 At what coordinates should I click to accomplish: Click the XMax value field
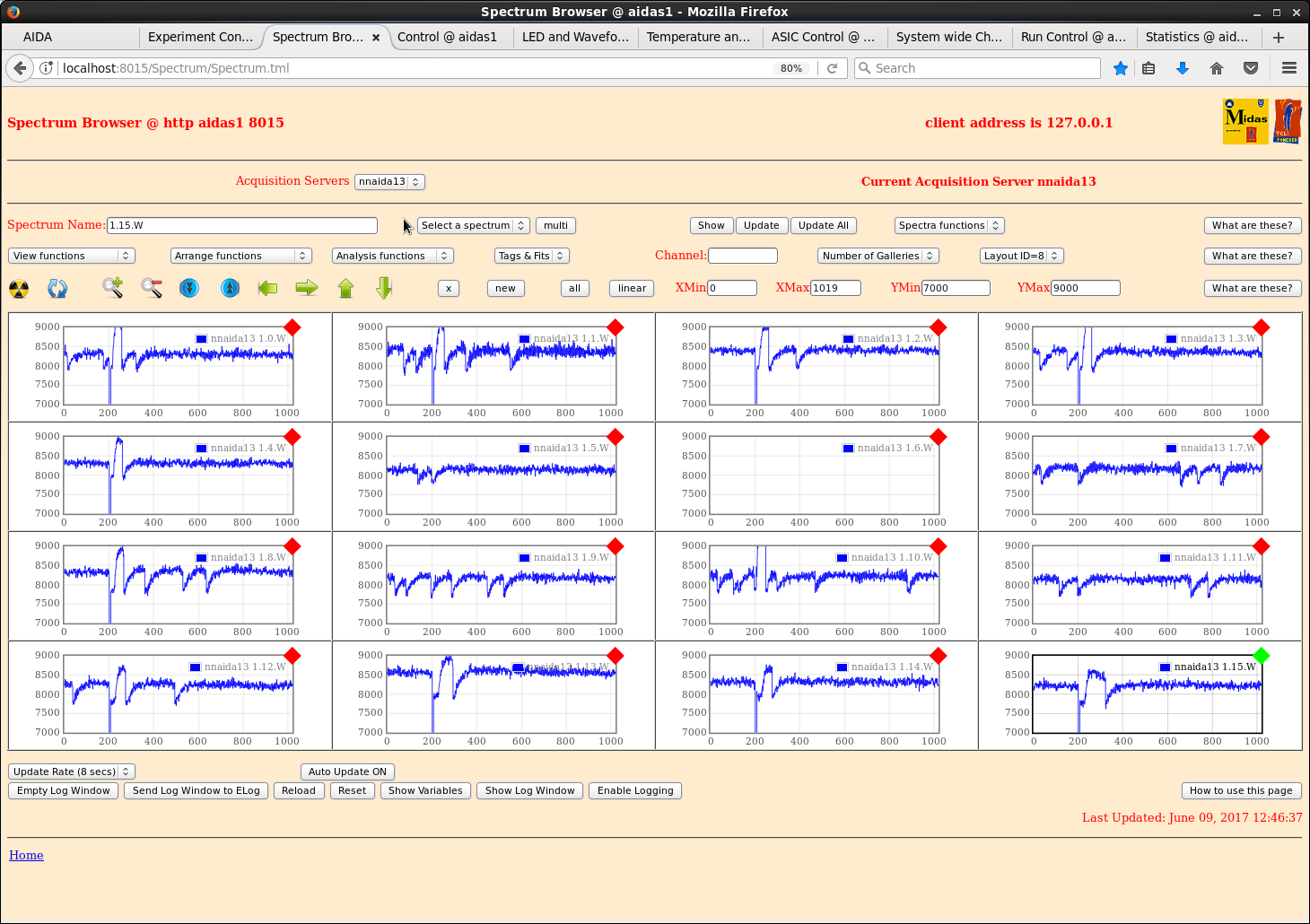pos(835,288)
